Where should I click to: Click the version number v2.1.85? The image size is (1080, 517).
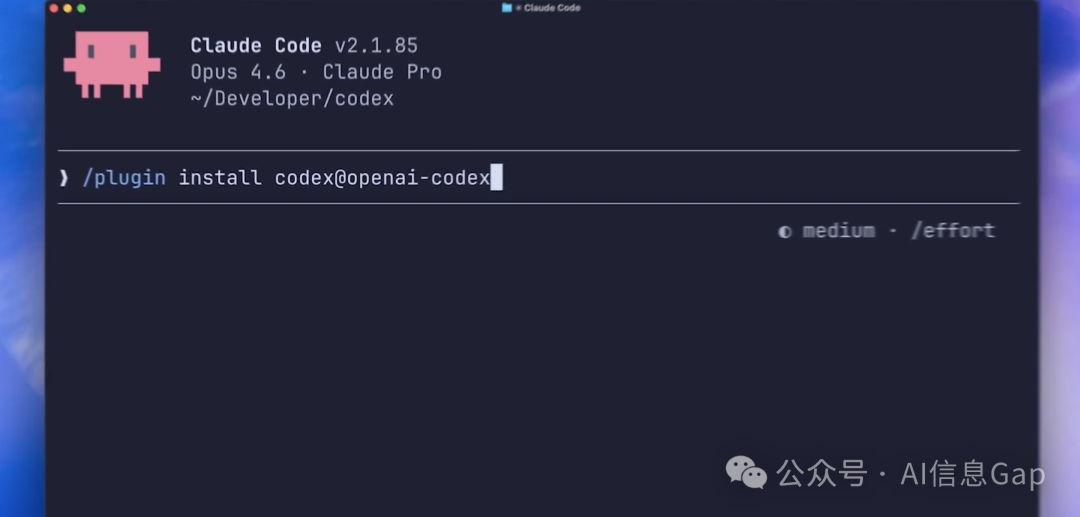click(376, 46)
